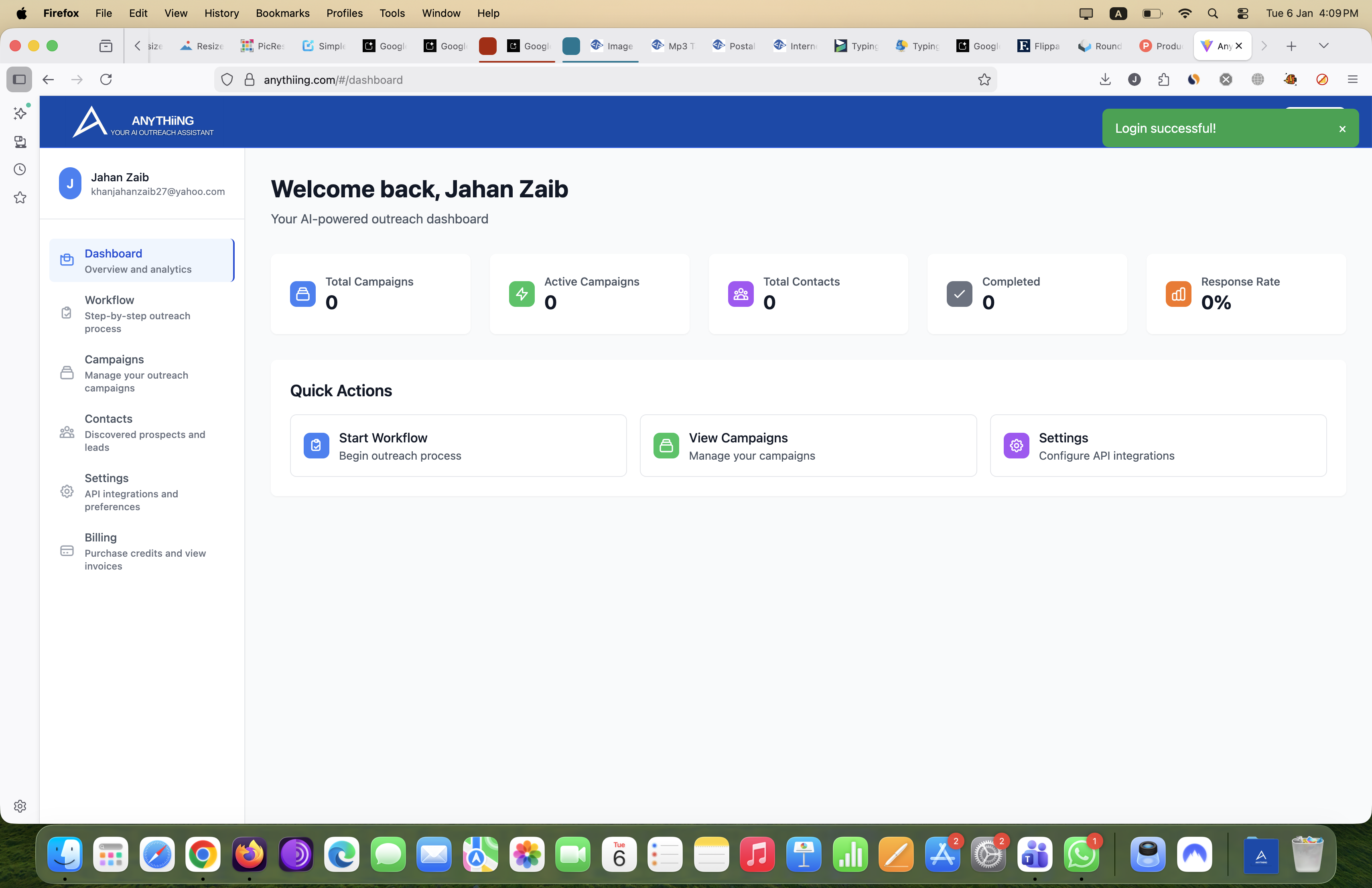Toggle the tracking protection shield
Image resolution: width=1372 pixels, height=888 pixels.
point(227,79)
